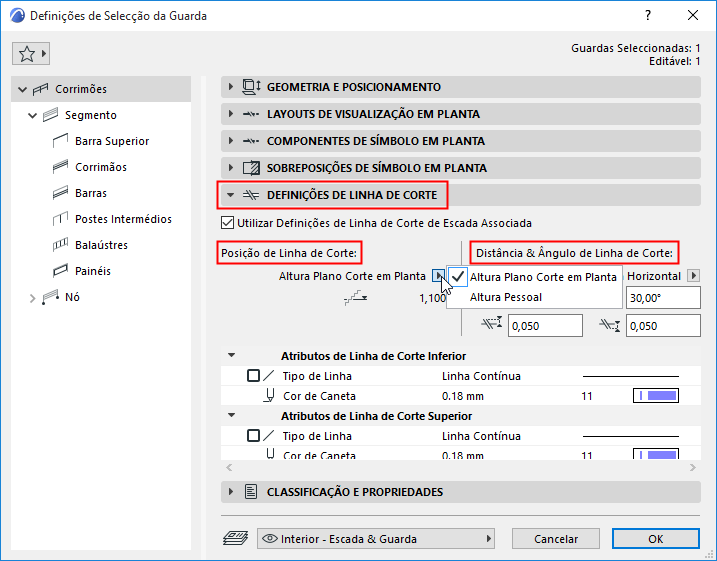The image size is (717, 561).
Task: Click the help question mark icon
Action: [x=648, y=16]
